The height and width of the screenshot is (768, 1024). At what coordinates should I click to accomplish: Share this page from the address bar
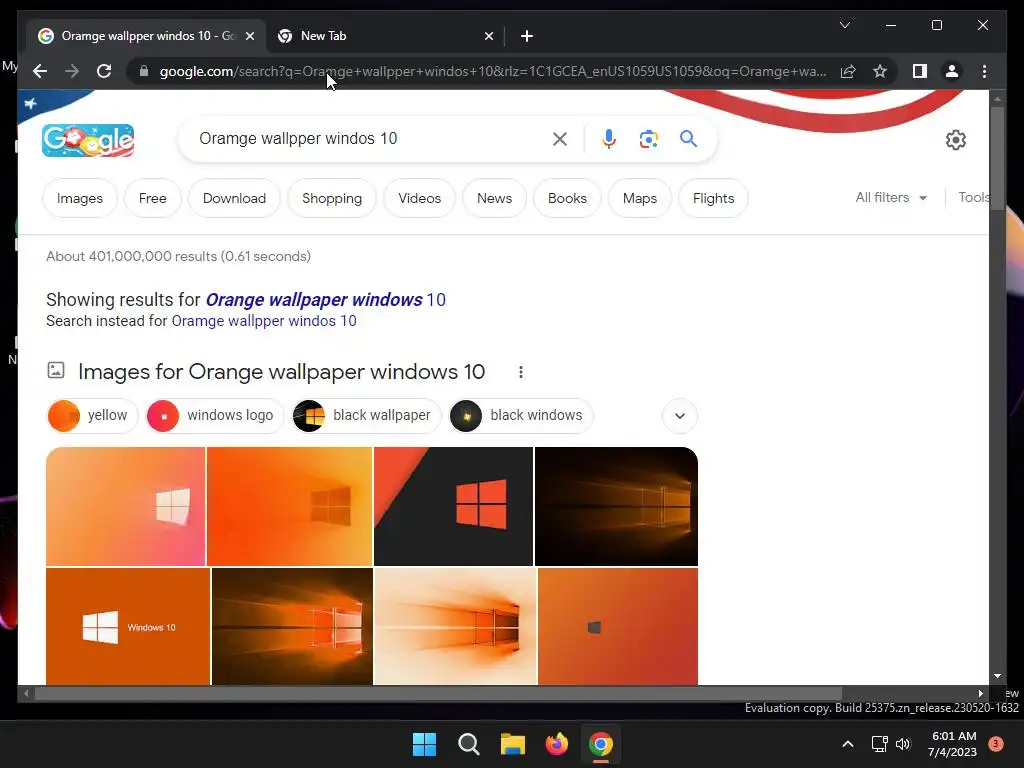pyautogui.click(x=848, y=71)
